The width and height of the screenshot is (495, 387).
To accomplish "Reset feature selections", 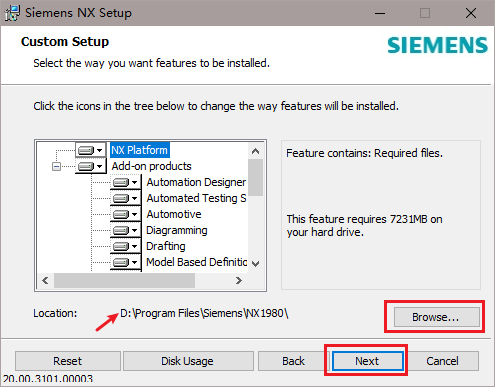I will pyautogui.click(x=68, y=361).
